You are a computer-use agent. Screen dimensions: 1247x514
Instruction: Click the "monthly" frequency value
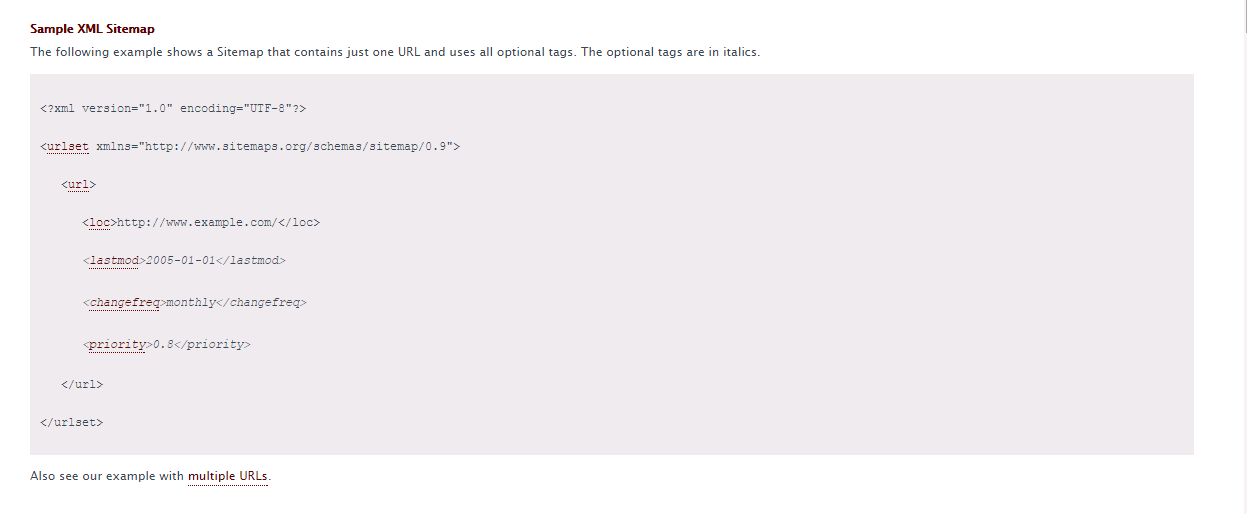point(189,302)
